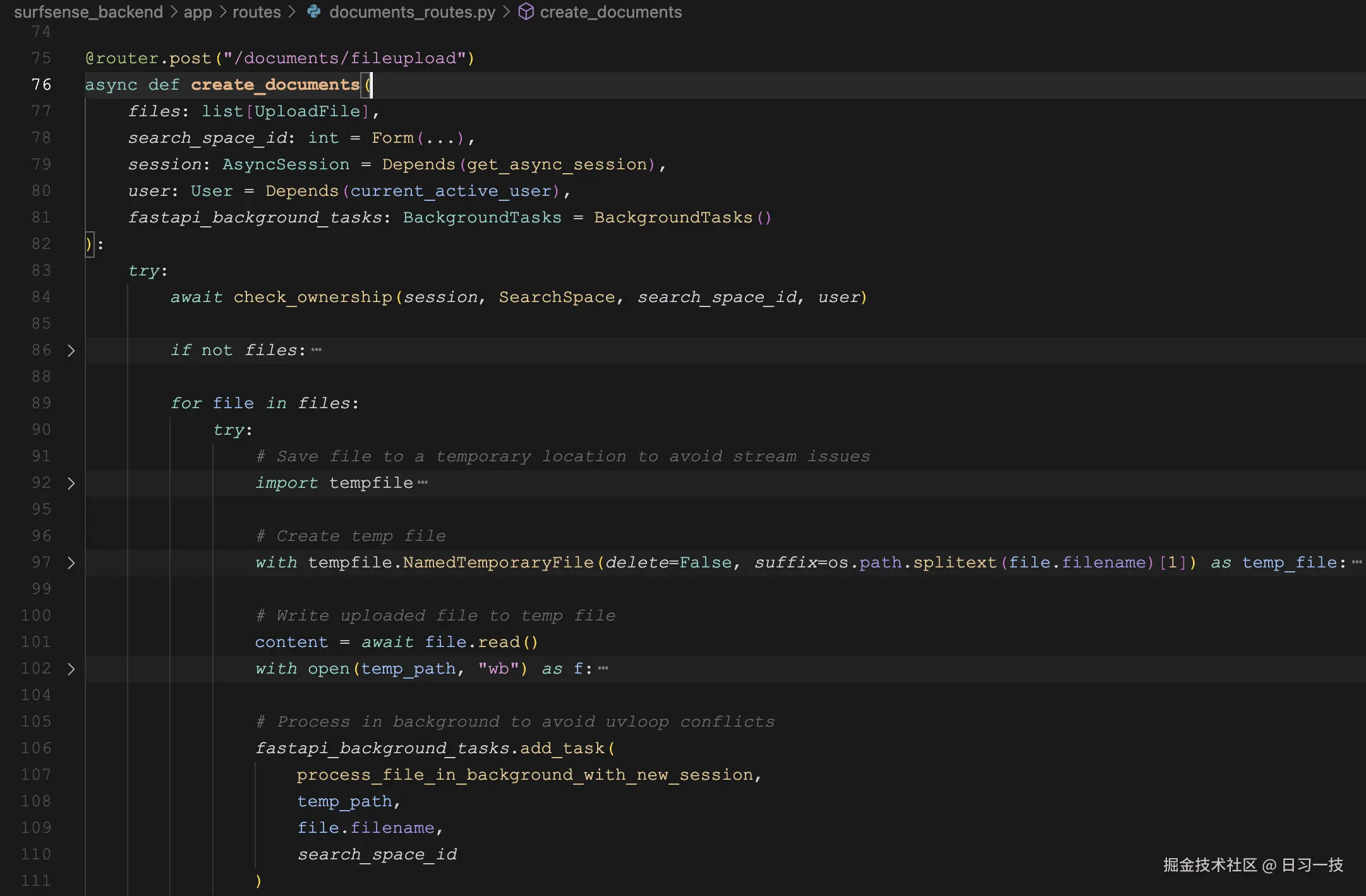This screenshot has height=896, width=1366.
Task: Click the app breadcrumb item
Action: coord(198,12)
